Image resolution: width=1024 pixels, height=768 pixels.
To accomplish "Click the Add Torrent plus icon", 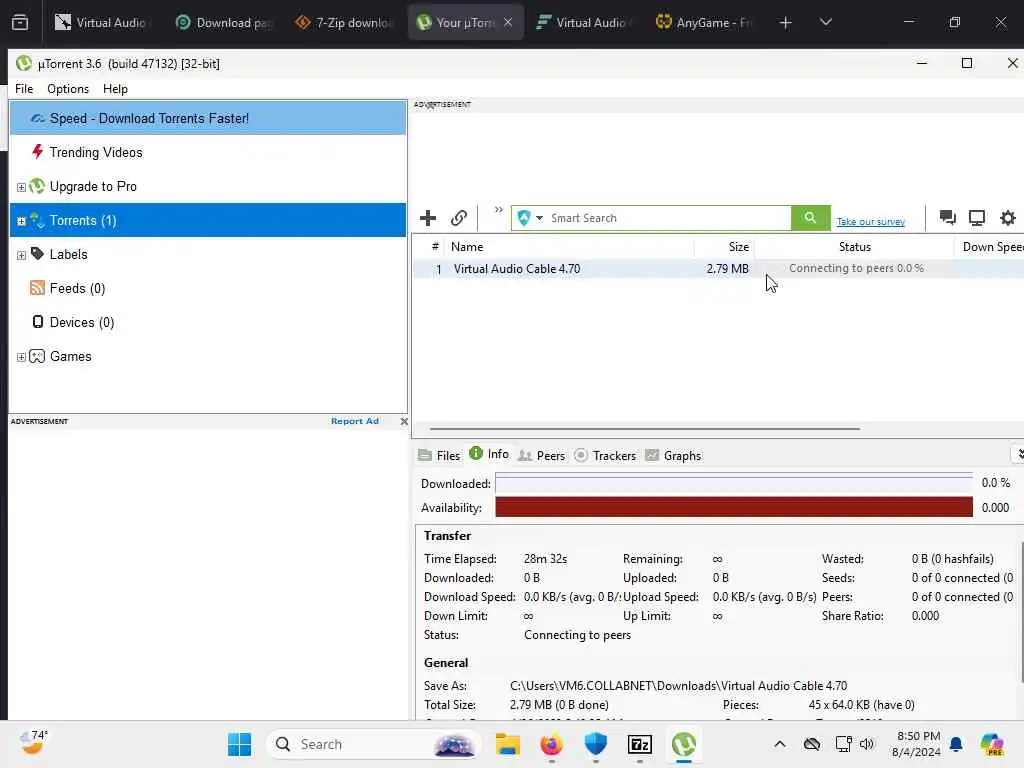I will pos(428,218).
